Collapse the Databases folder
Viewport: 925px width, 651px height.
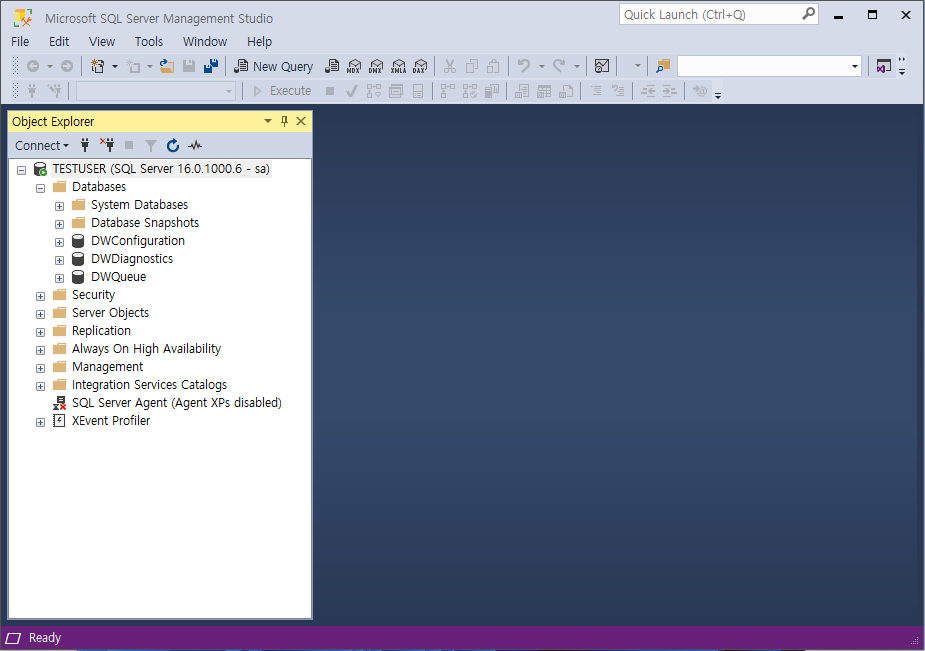[x=41, y=189]
